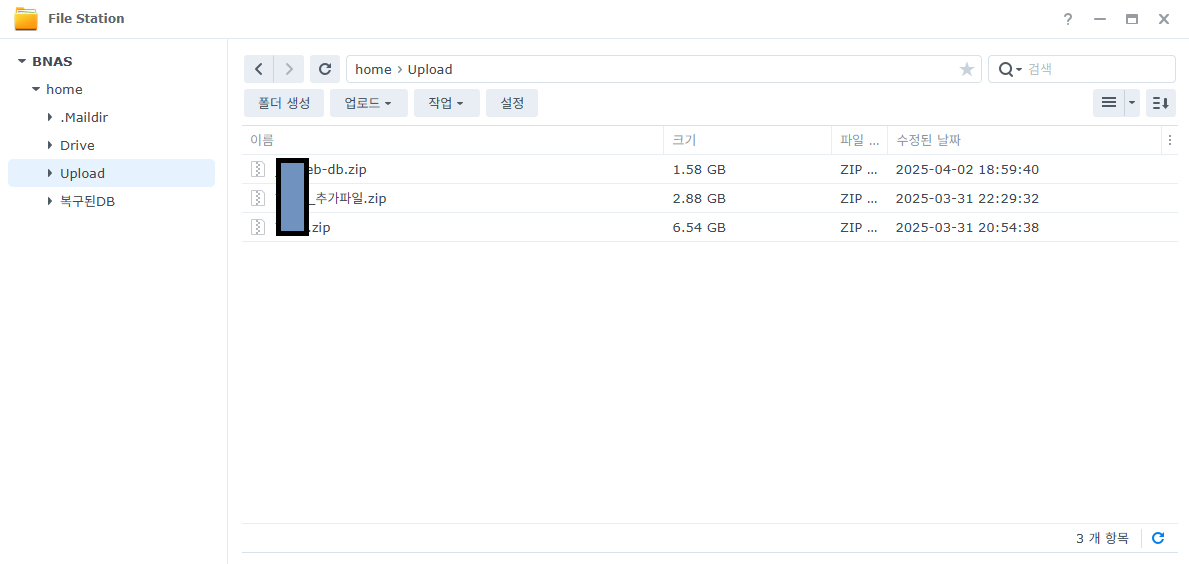Open the sort order icon
1189x564 pixels.
(1160, 102)
